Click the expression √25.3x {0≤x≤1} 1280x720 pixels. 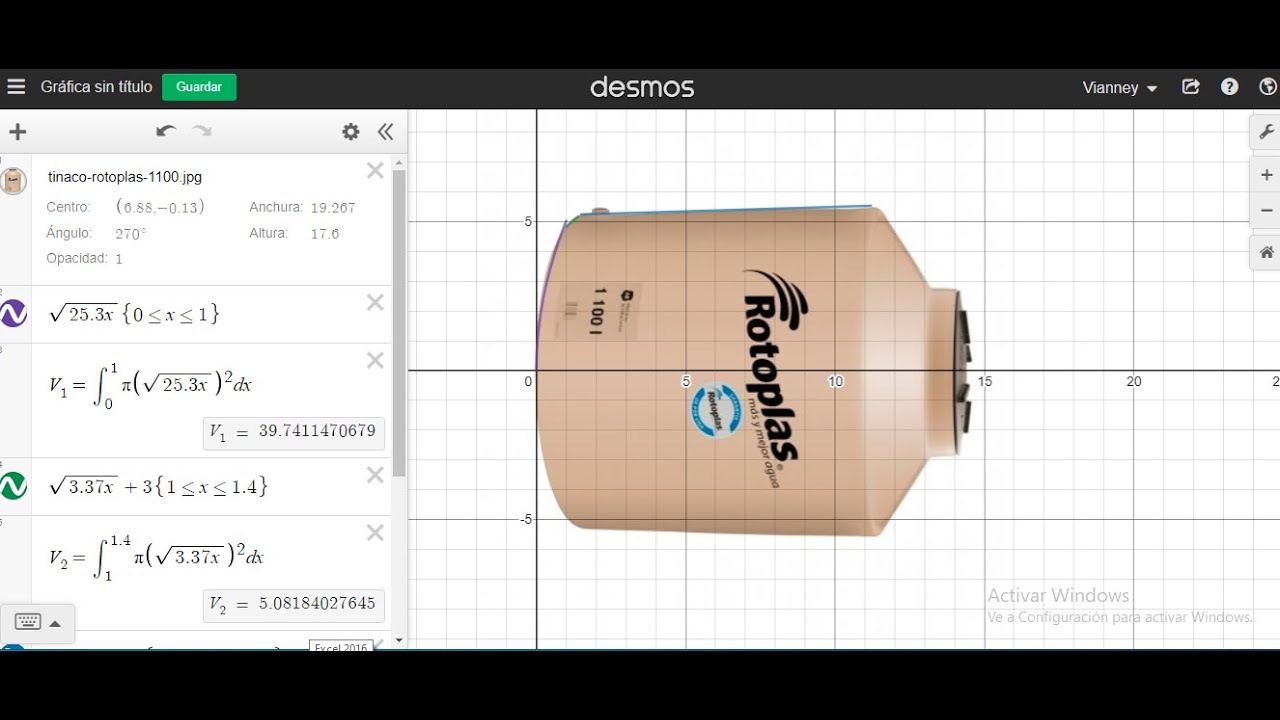[x=134, y=314]
